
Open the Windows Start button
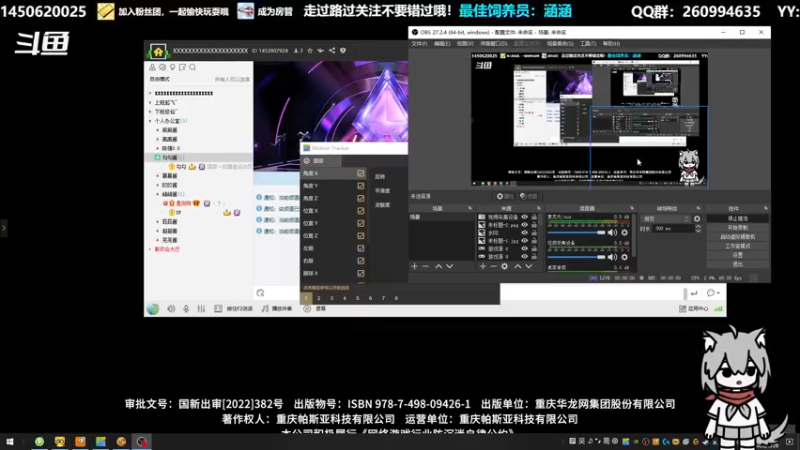tap(10, 442)
